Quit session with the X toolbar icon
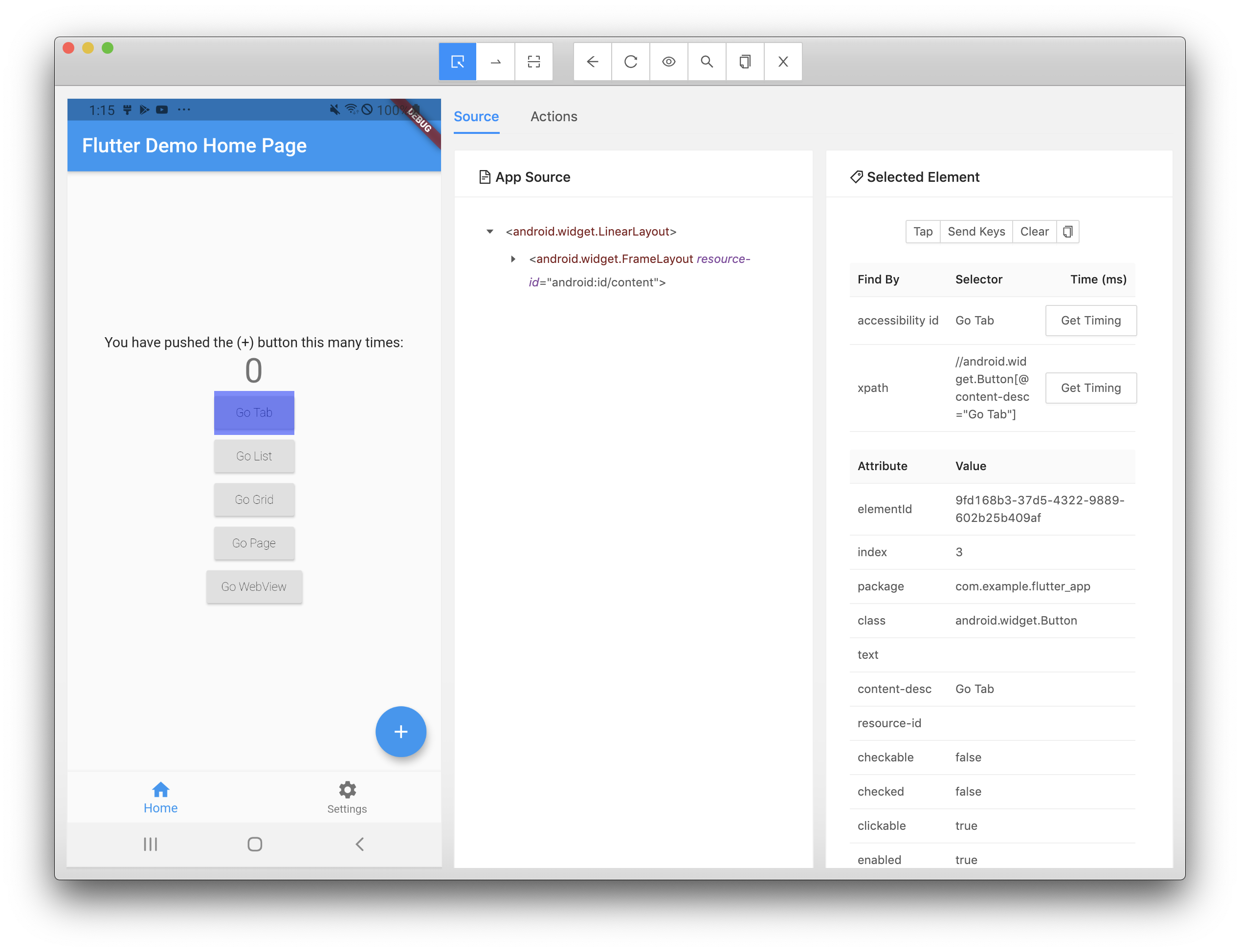 pos(783,61)
